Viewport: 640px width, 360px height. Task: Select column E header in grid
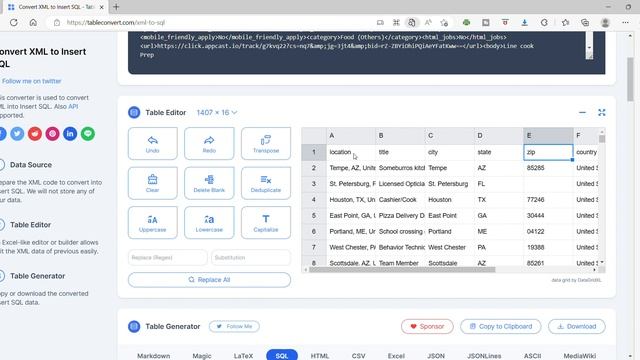coord(548,136)
